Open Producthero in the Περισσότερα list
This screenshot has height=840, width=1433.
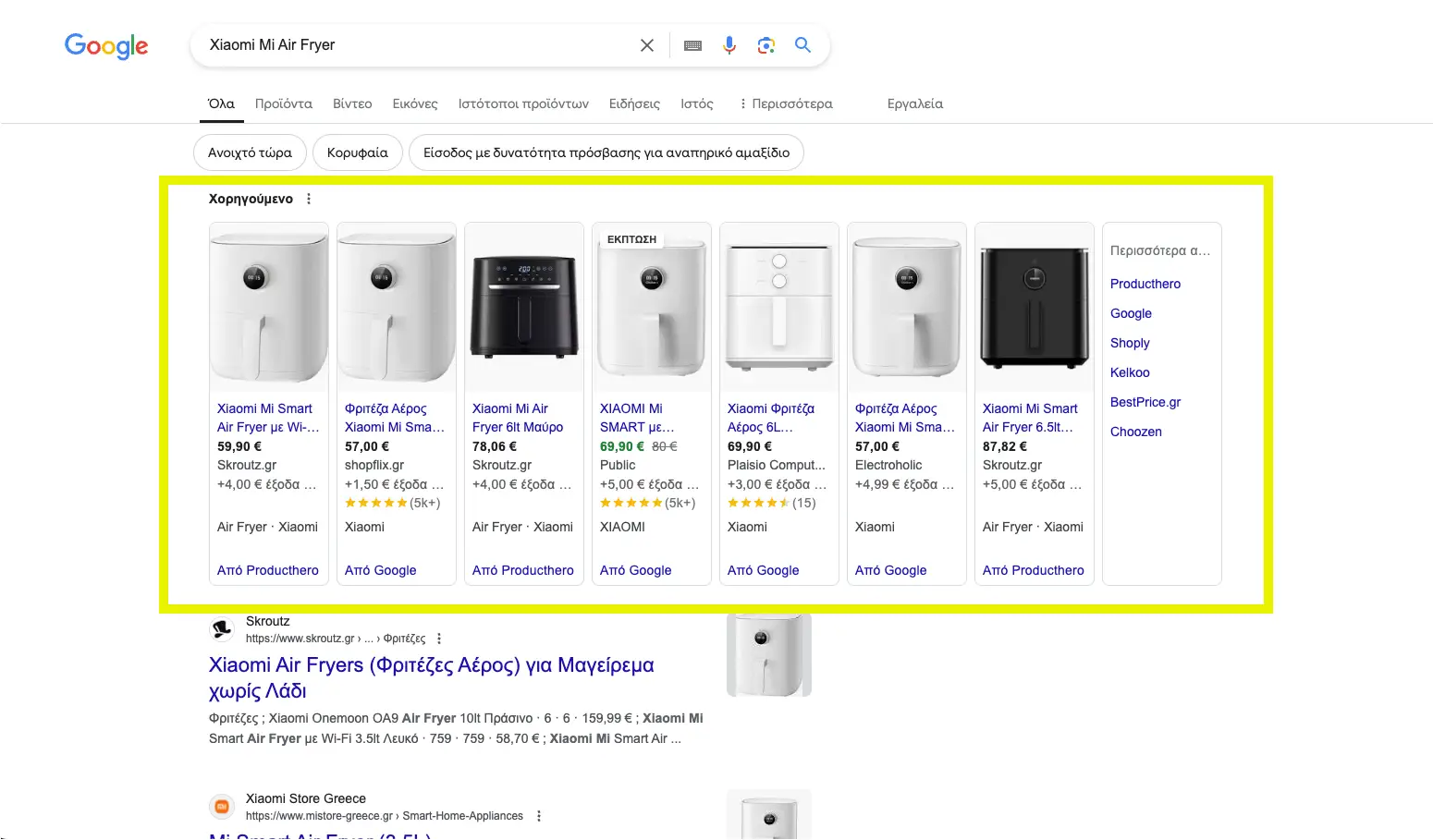[x=1145, y=284]
